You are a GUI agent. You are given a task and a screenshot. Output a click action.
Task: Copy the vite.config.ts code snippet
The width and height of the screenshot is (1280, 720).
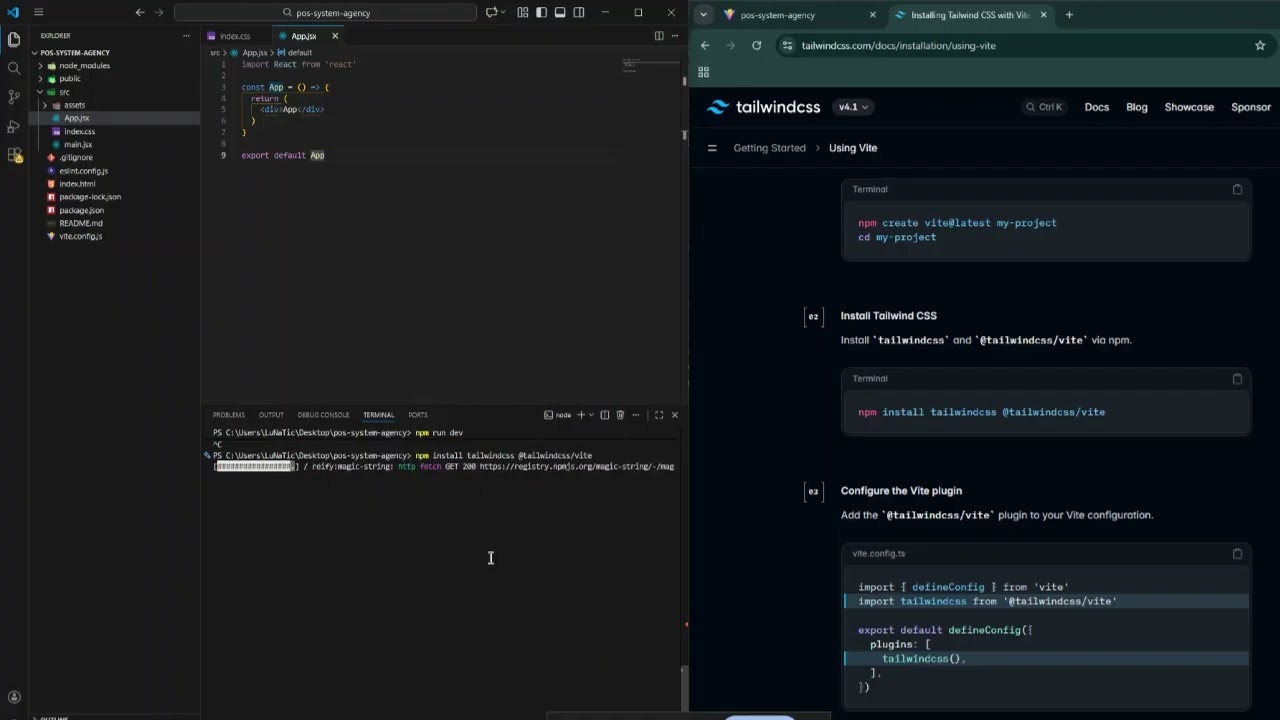1237,553
